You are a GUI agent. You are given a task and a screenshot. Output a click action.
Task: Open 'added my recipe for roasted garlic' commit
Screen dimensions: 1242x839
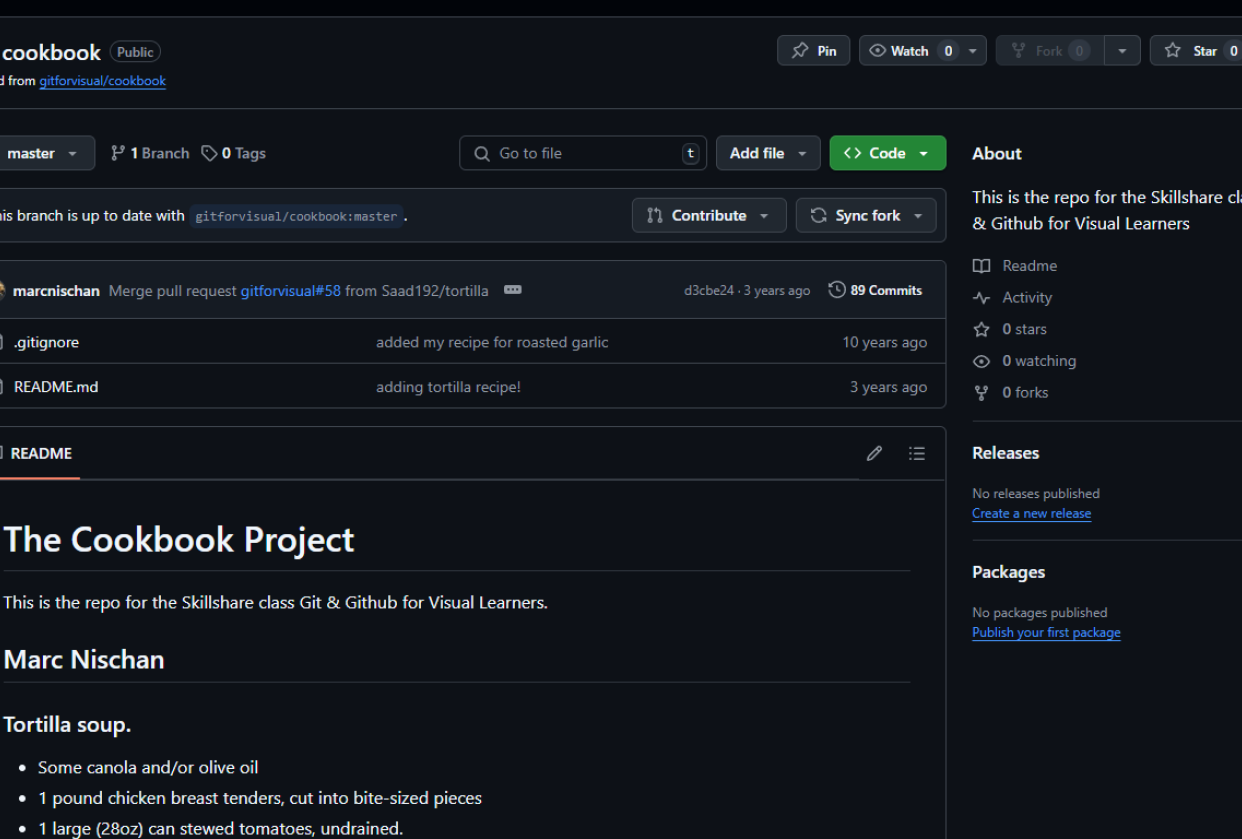coord(492,342)
